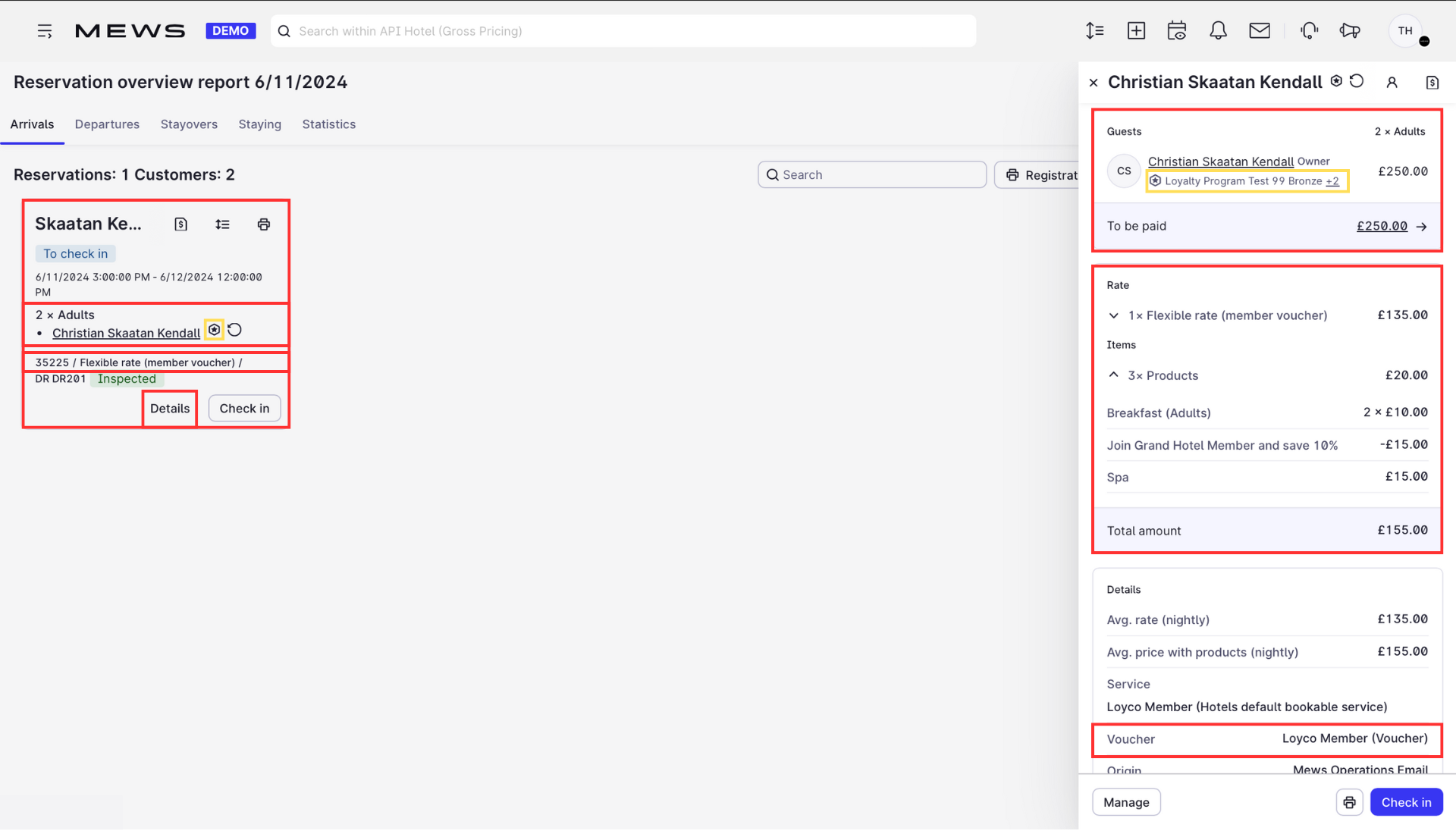This screenshot has width=1456, height=834.
Task: Open the Stayovers tab
Action: [x=189, y=124]
